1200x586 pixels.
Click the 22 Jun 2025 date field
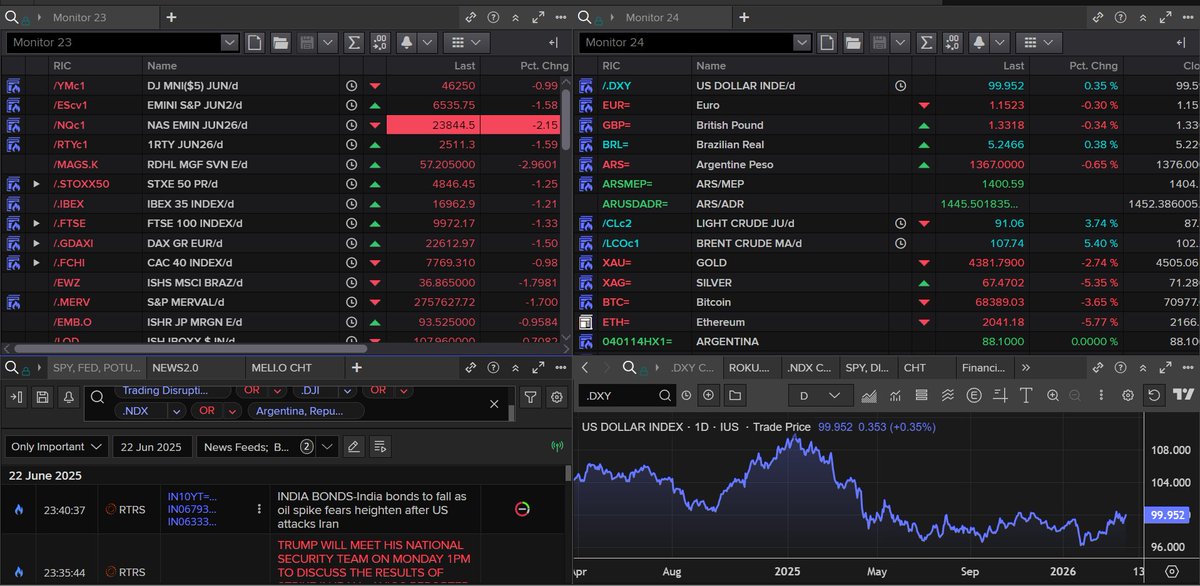click(153, 446)
